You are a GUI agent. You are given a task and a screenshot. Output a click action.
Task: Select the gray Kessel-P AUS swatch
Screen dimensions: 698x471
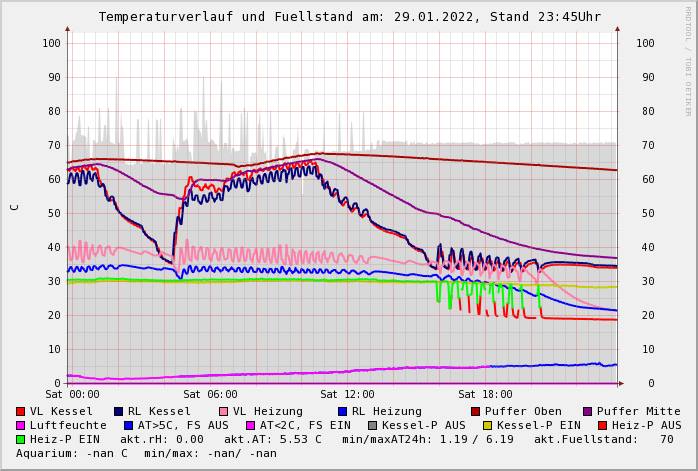tap(372, 426)
